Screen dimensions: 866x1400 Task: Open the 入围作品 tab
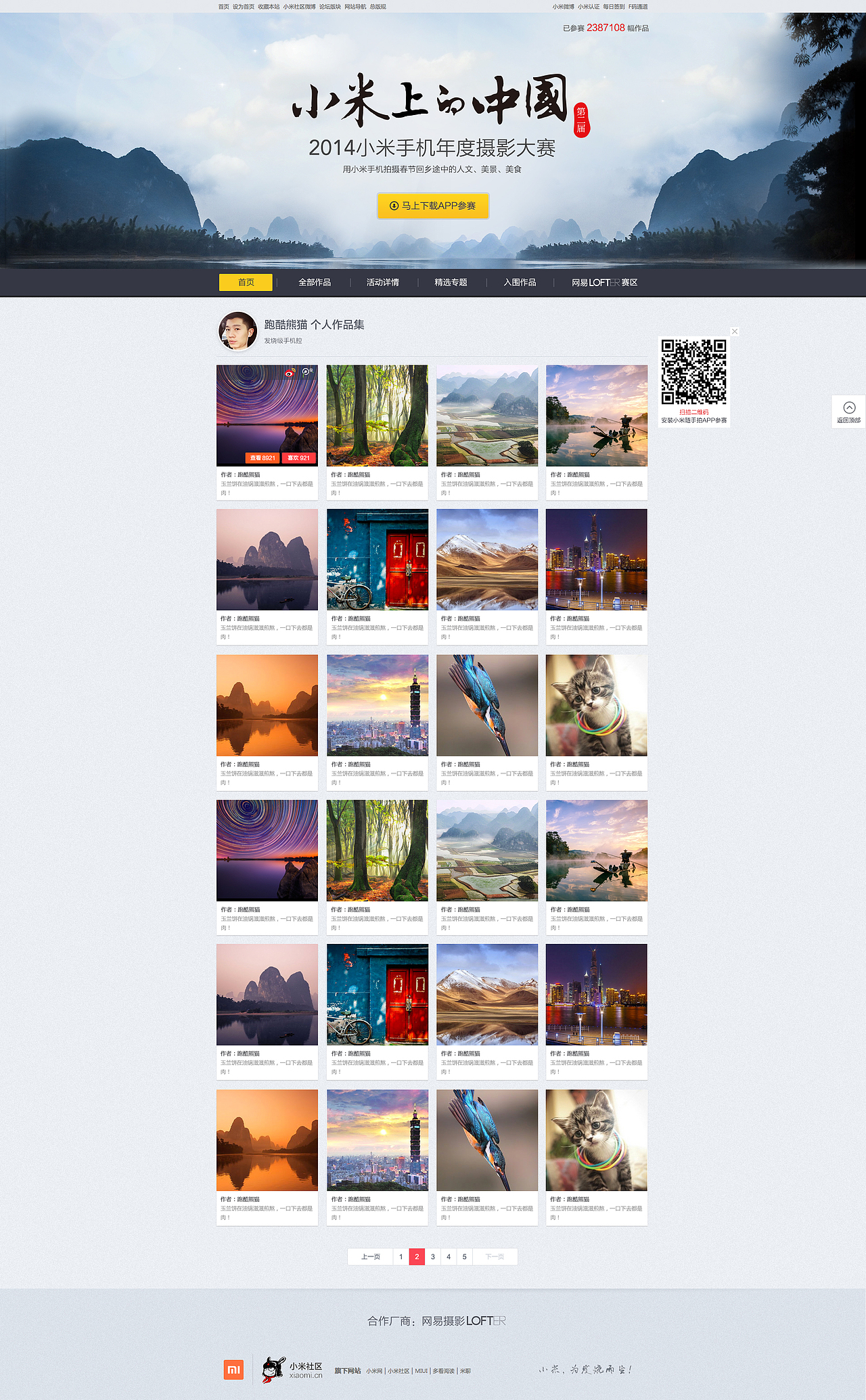pos(520,282)
